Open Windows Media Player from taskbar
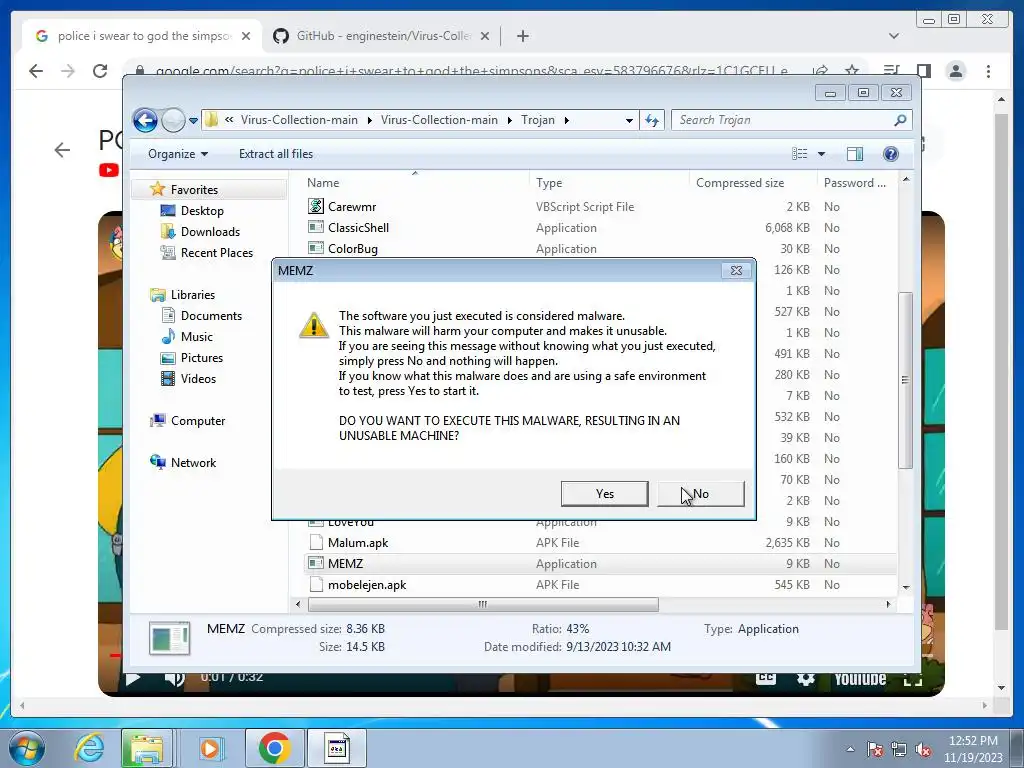1024x768 pixels. [210, 748]
